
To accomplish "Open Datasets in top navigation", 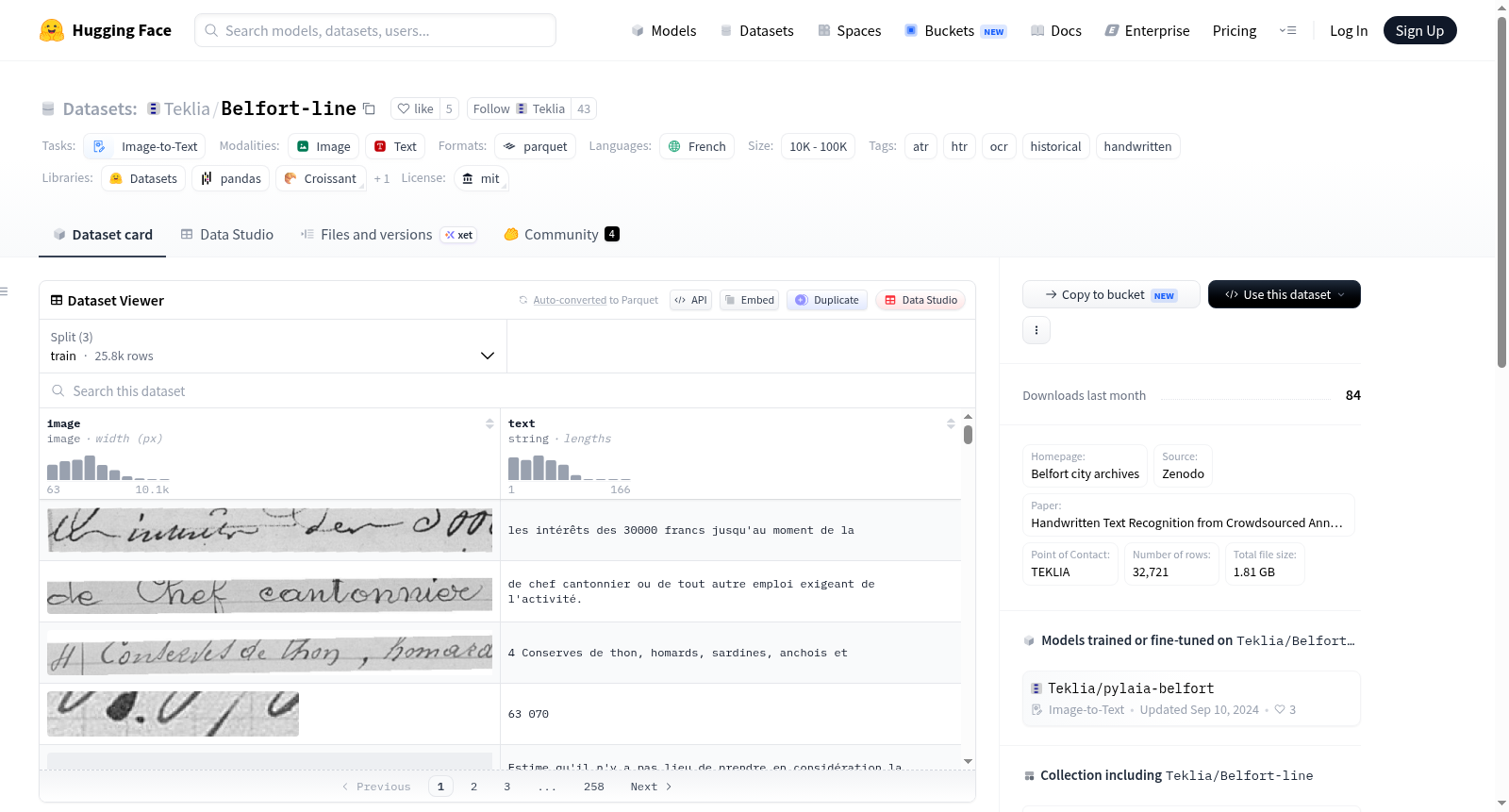I will coord(756,30).
